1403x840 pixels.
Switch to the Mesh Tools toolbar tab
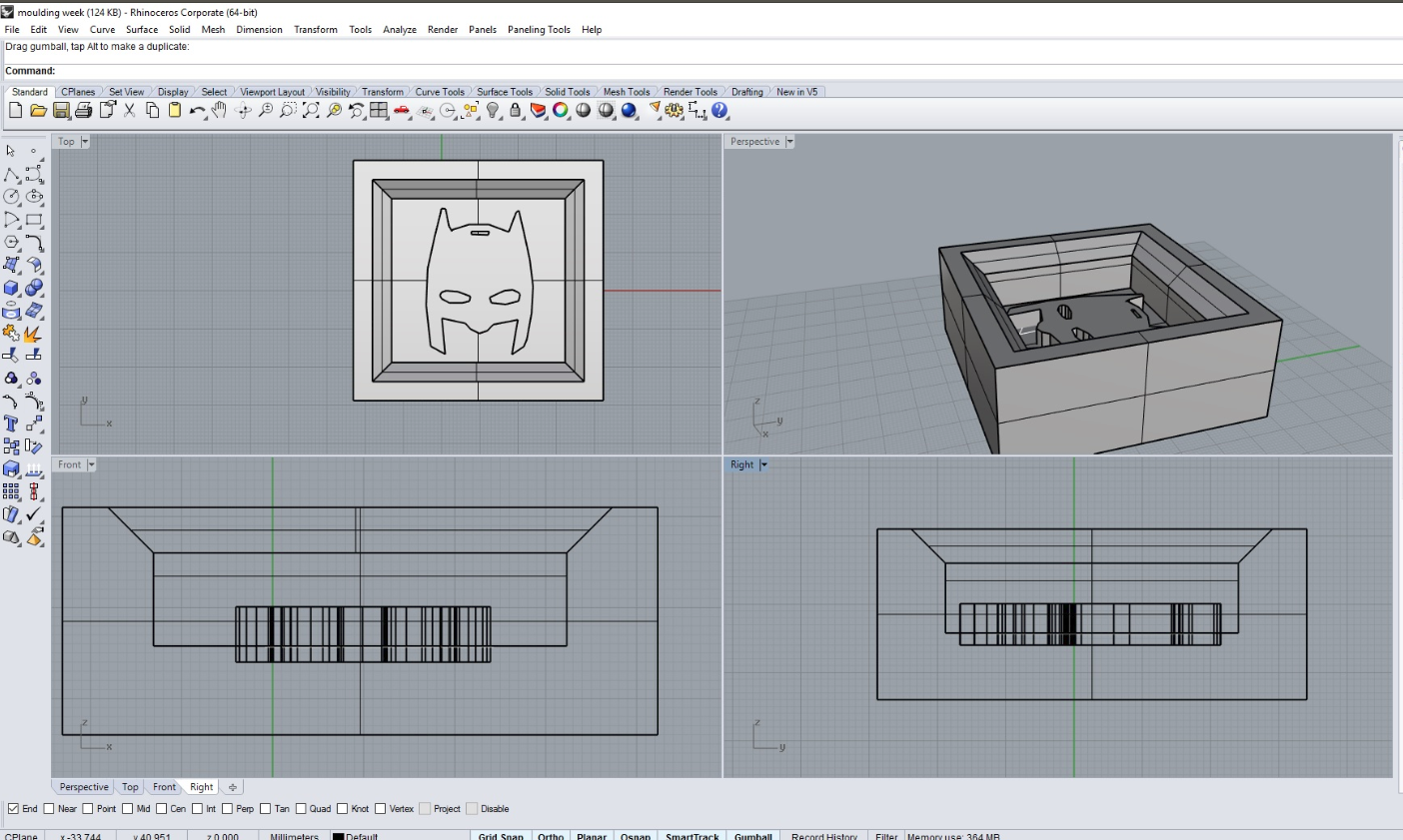(x=627, y=92)
